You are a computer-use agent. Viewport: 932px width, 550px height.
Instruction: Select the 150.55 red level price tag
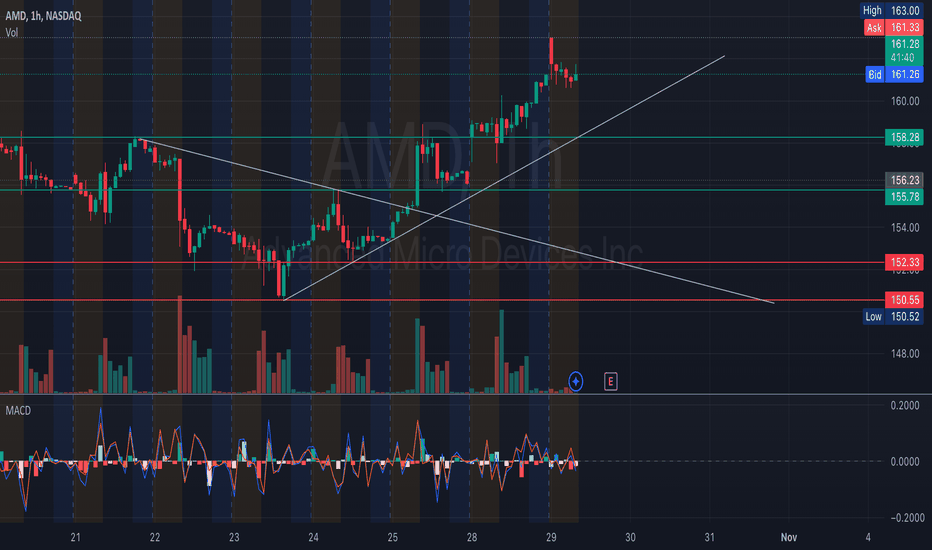(x=904, y=300)
